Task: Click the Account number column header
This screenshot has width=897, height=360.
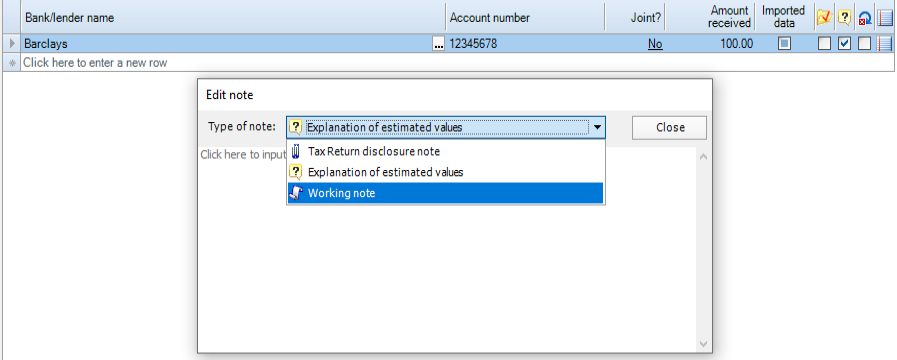Action: tap(525, 18)
